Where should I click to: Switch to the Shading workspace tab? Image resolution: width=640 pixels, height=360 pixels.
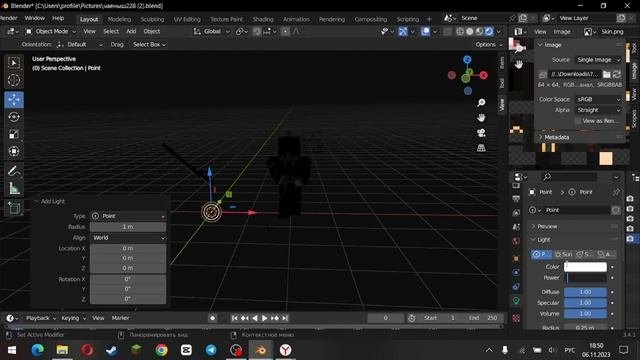click(x=263, y=19)
